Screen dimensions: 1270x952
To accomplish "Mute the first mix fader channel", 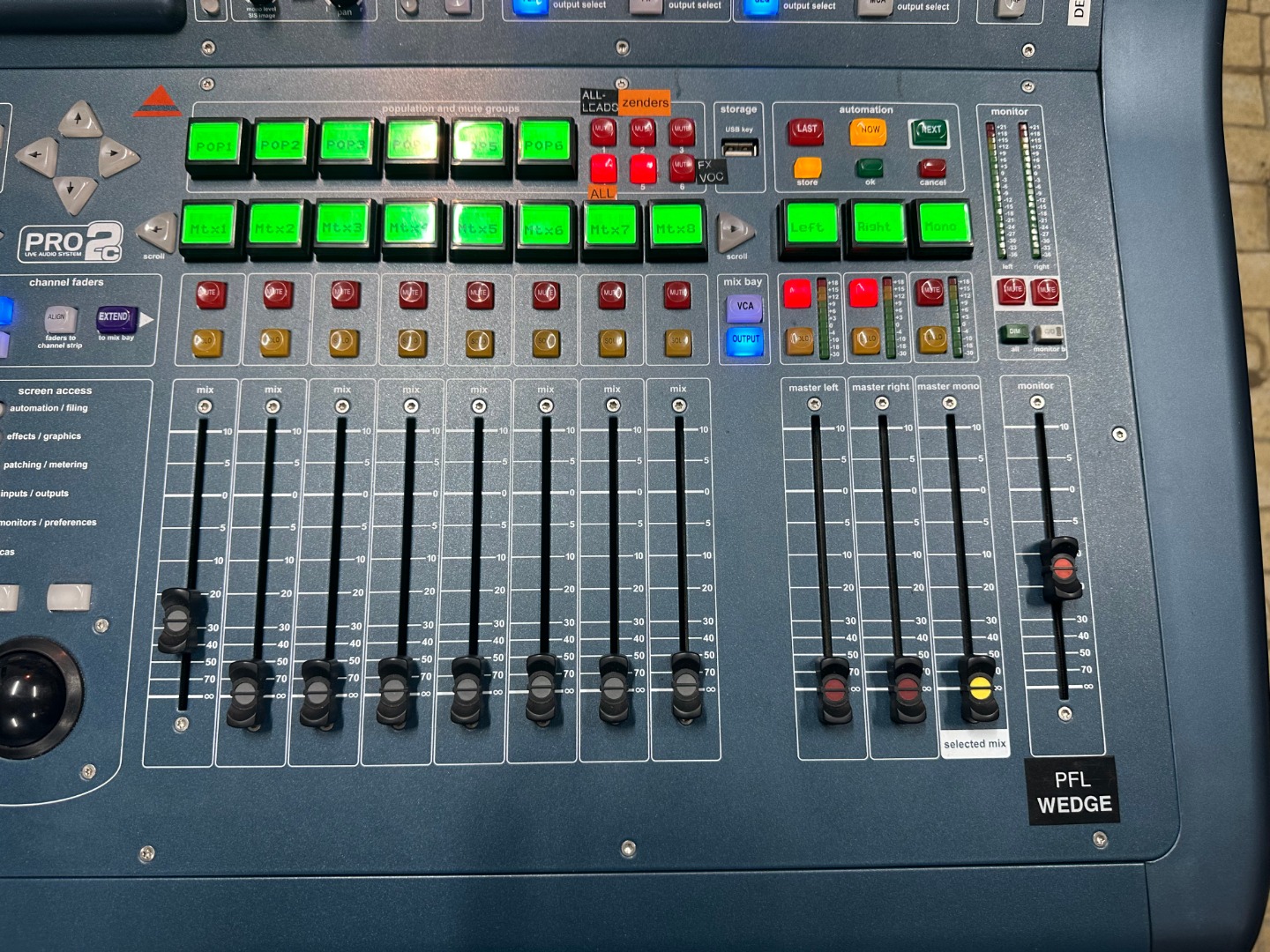I will point(209,294).
